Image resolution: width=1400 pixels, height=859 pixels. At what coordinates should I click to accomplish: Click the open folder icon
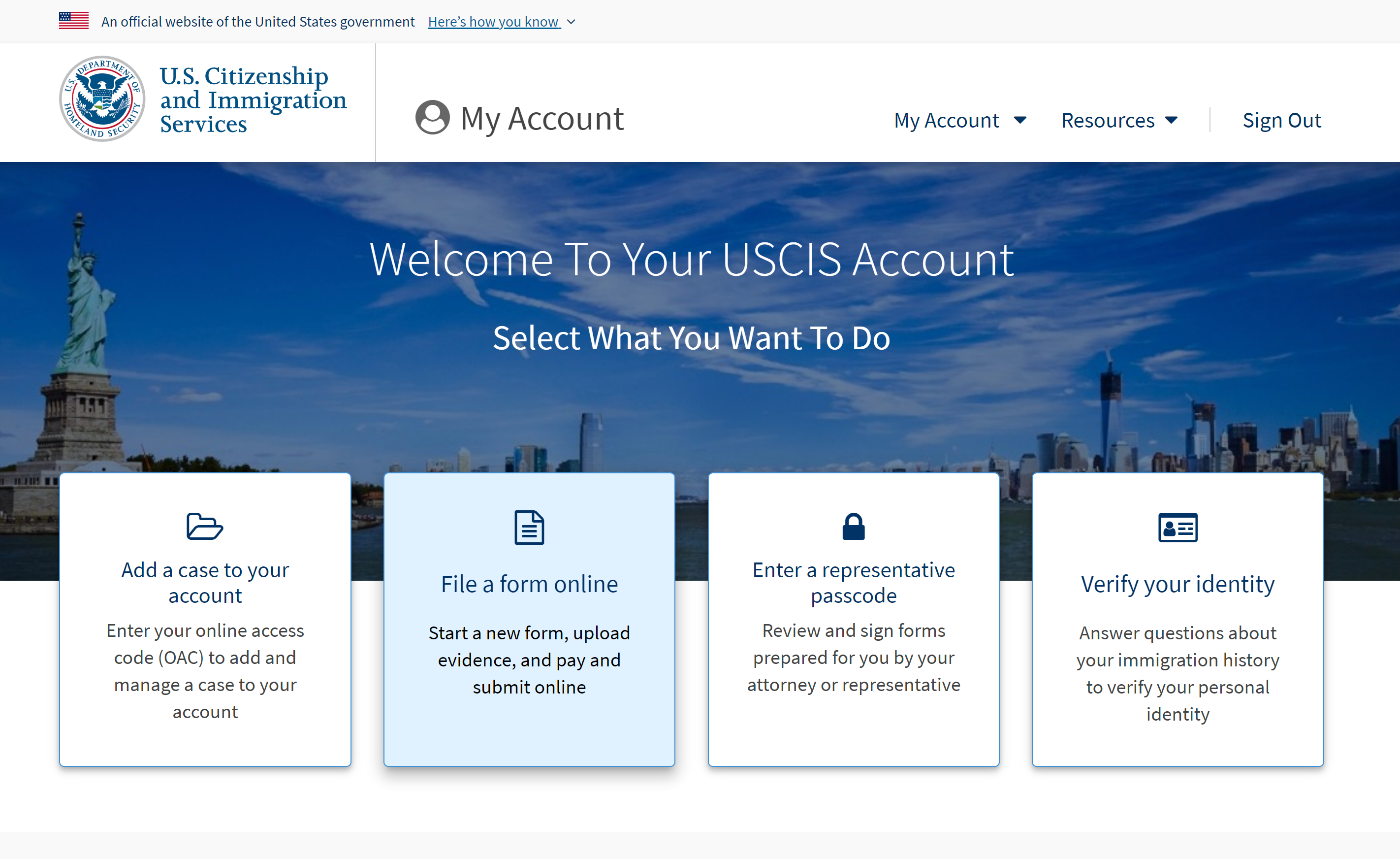(x=205, y=527)
